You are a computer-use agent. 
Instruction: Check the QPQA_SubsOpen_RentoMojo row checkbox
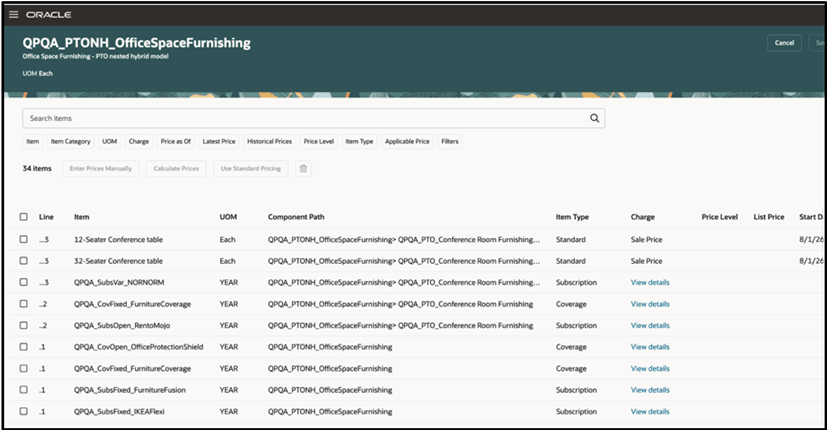[24, 325]
